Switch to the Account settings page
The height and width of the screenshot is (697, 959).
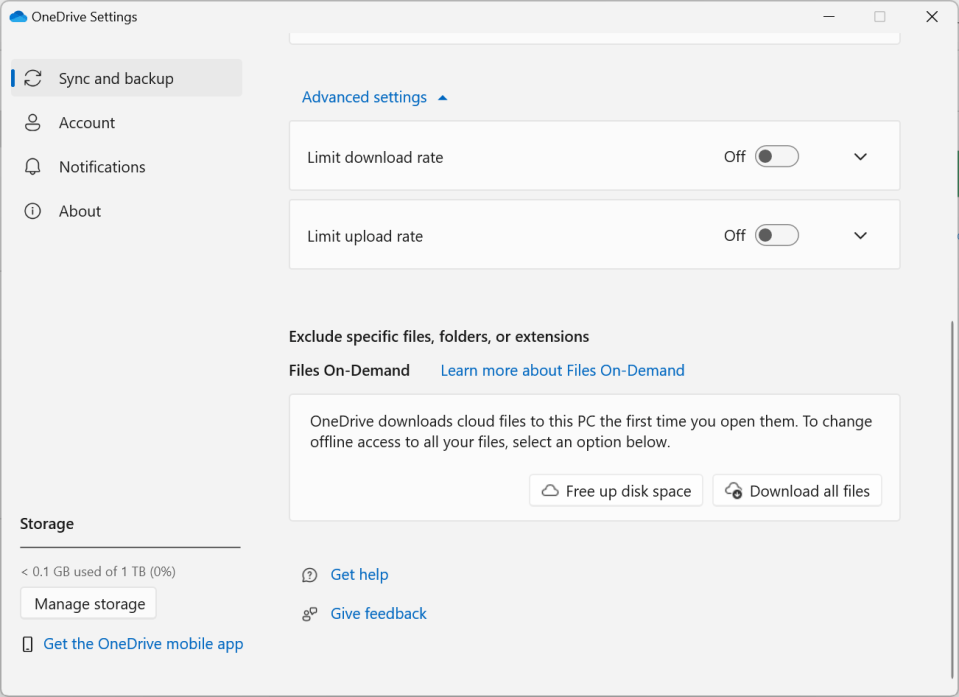tap(83, 122)
